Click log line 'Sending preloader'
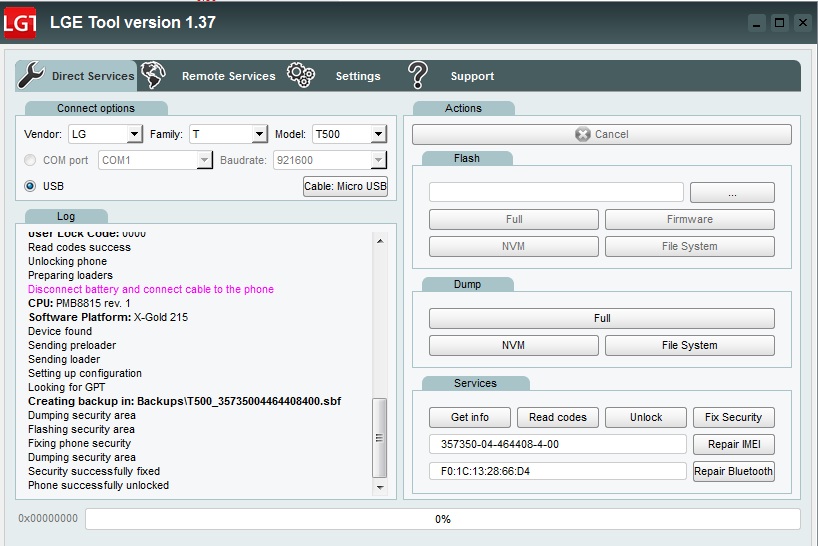This screenshot has width=818, height=546. 72,345
